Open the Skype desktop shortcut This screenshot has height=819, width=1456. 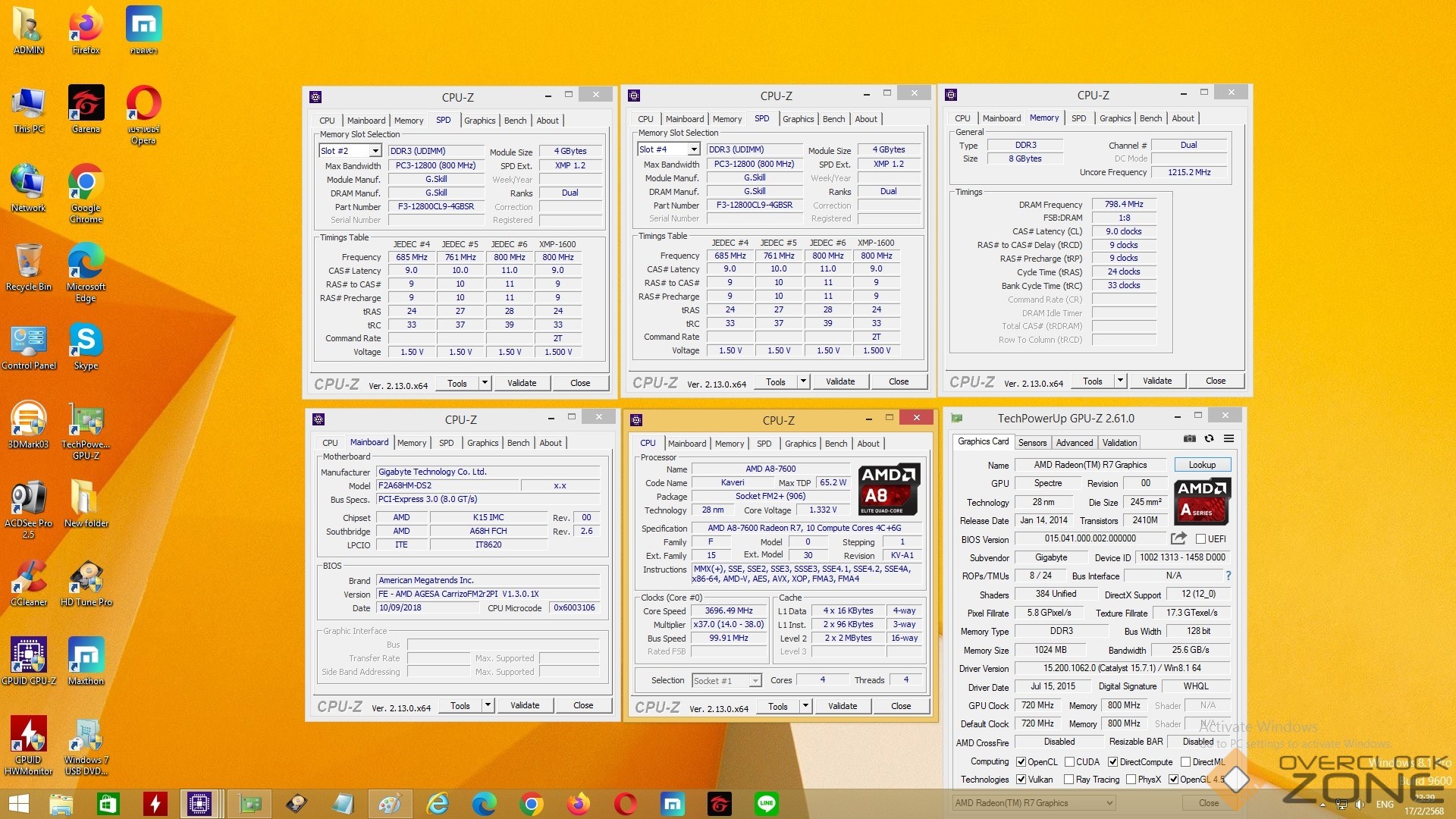tap(86, 346)
